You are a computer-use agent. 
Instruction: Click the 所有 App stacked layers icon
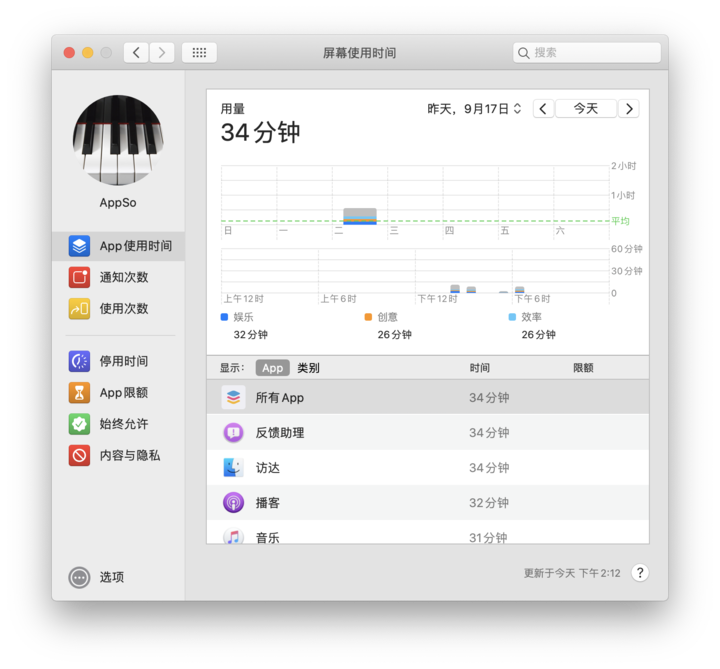tap(233, 397)
